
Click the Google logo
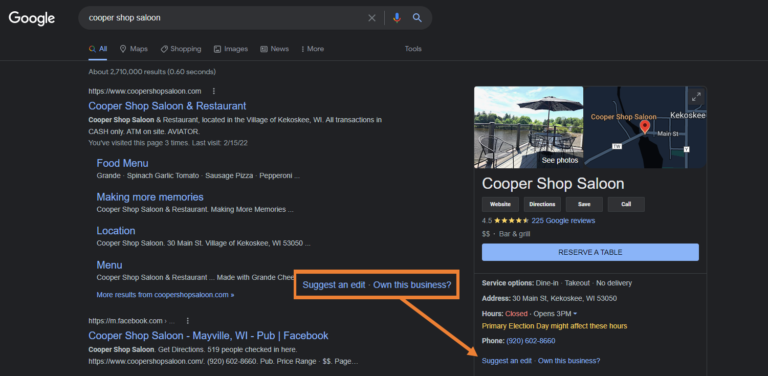coord(32,18)
